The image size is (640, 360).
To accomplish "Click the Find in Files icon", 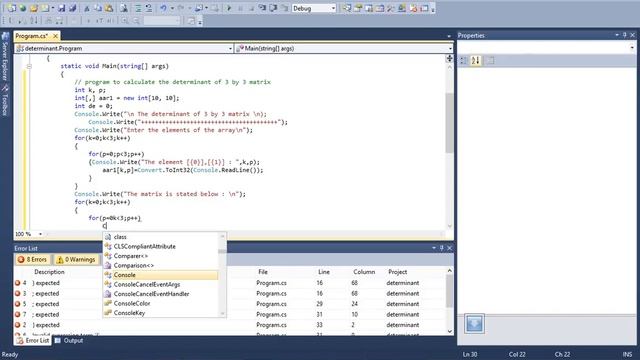I will (x=124, y=8).
